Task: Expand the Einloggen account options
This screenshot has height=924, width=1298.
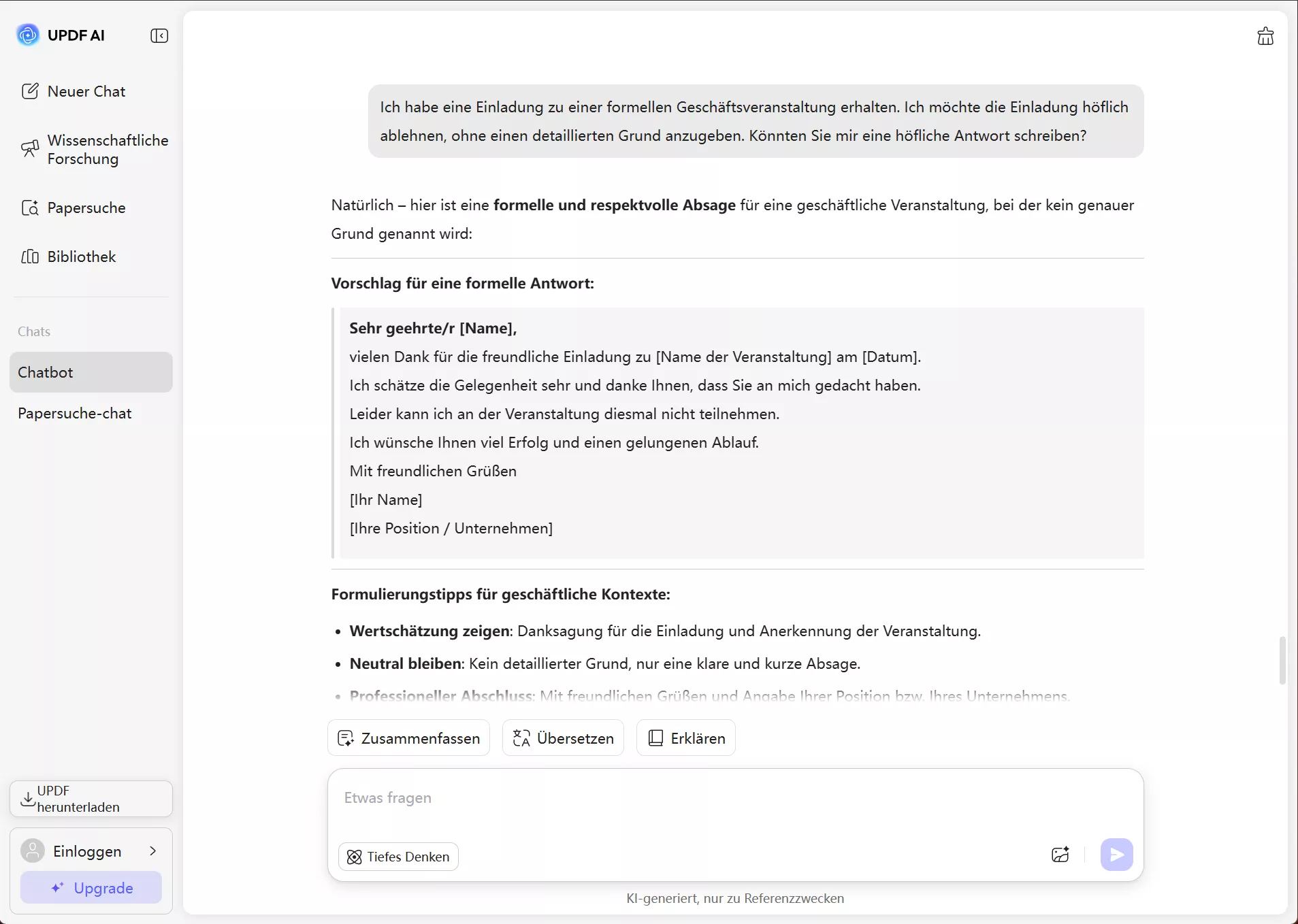Action: click(x=152, y=851)
